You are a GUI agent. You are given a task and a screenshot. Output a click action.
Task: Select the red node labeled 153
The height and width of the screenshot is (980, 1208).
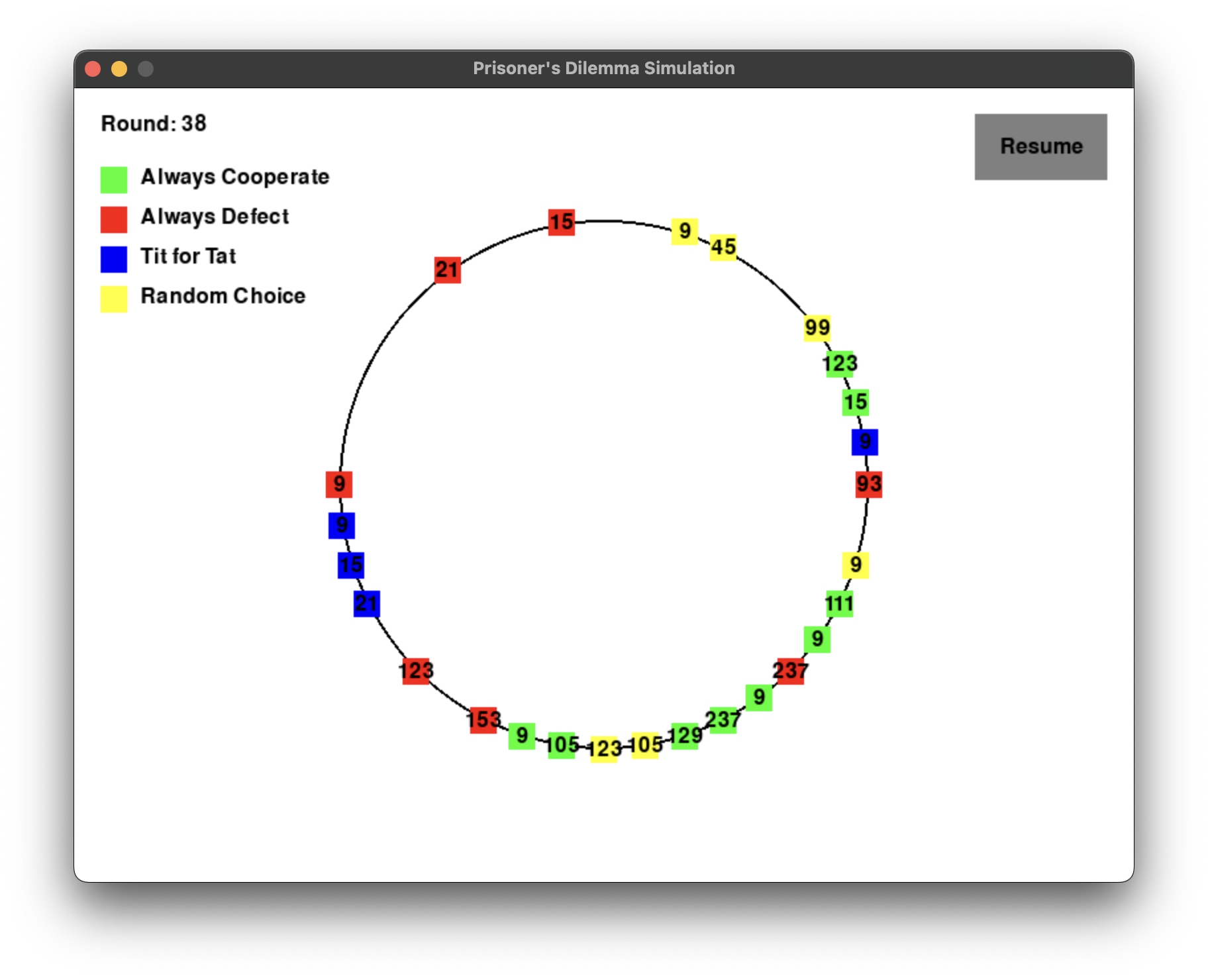pos(483,720)
